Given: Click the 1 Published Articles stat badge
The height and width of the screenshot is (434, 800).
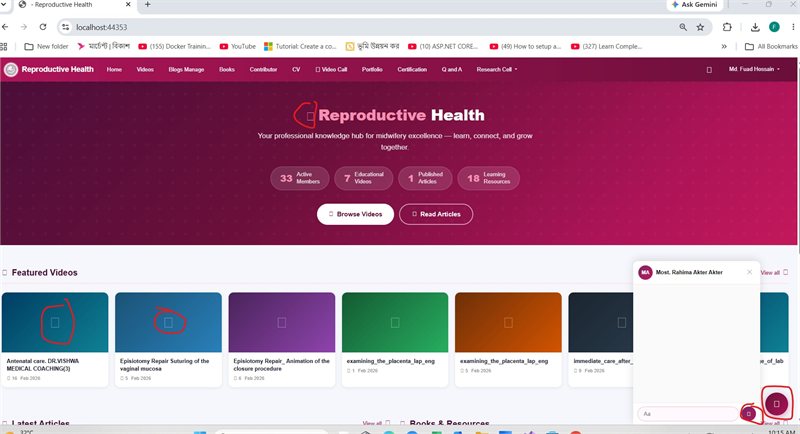Looking at the screenshot, I should tap(426, 178).
